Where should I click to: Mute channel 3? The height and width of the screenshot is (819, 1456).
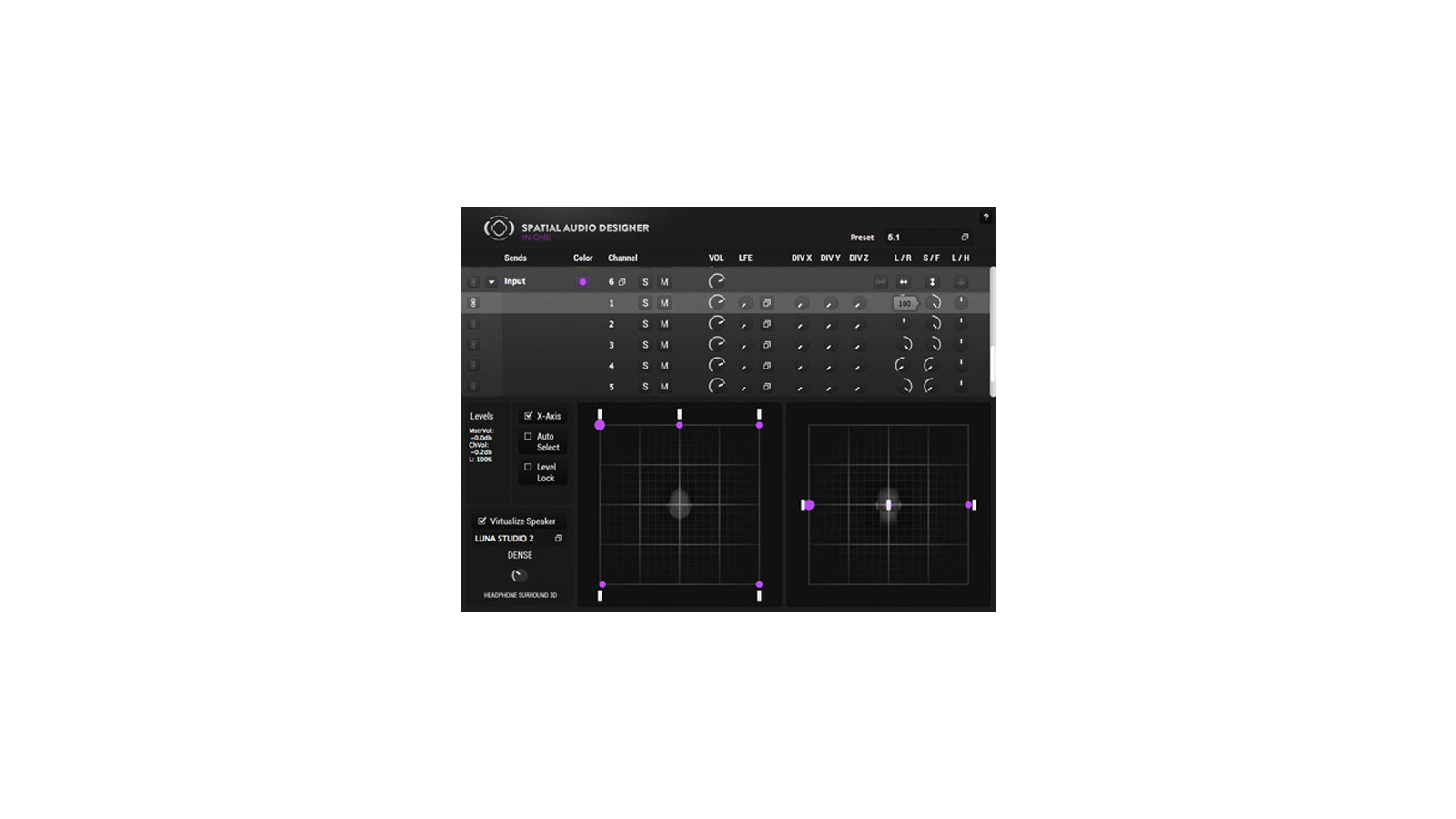[x=664, y=345]
